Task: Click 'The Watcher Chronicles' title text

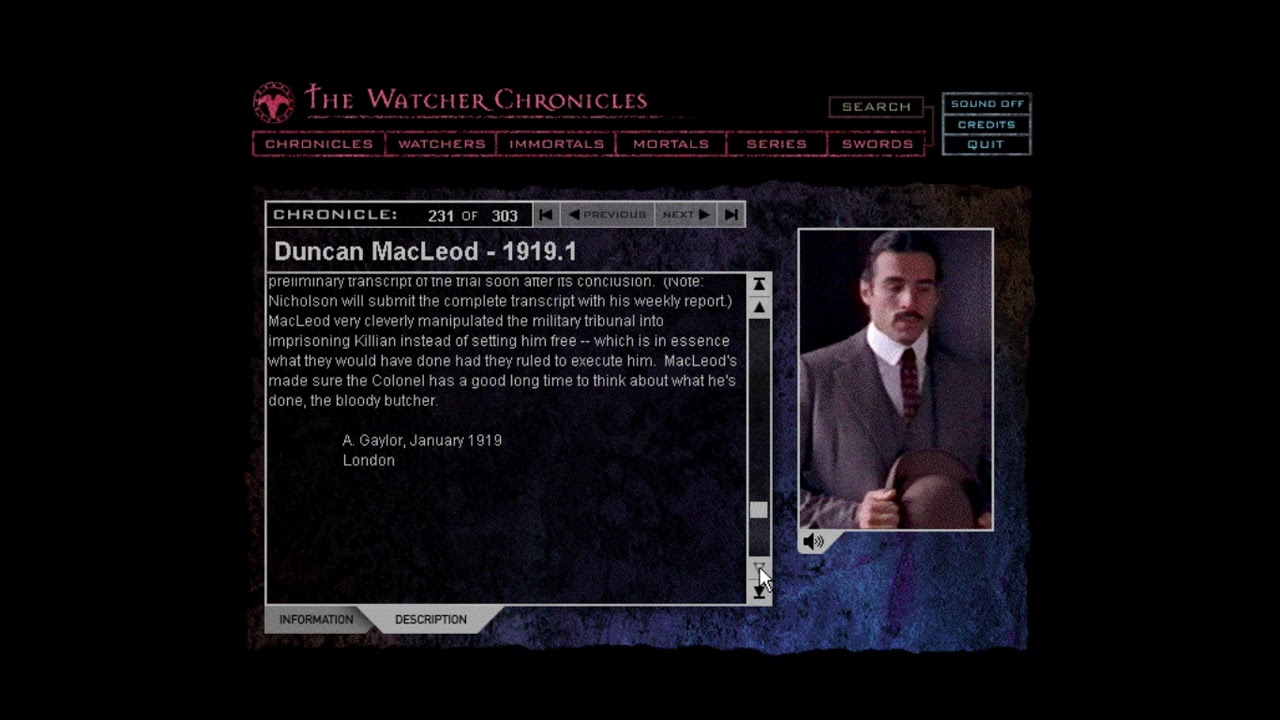Action: tap(476, 99)
